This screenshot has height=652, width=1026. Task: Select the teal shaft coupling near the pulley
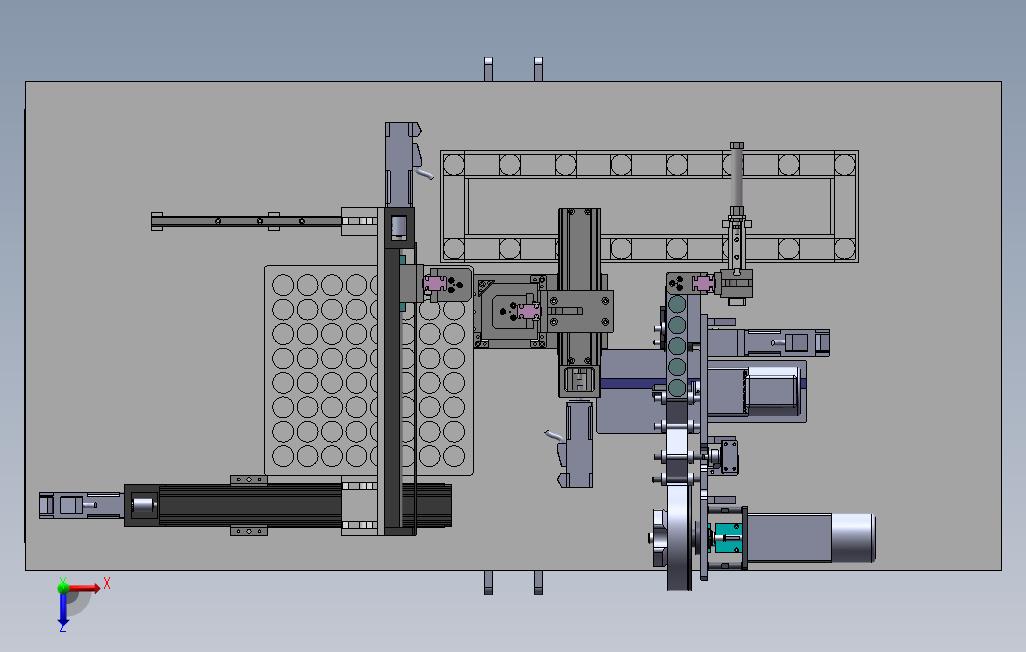(726, 538)
